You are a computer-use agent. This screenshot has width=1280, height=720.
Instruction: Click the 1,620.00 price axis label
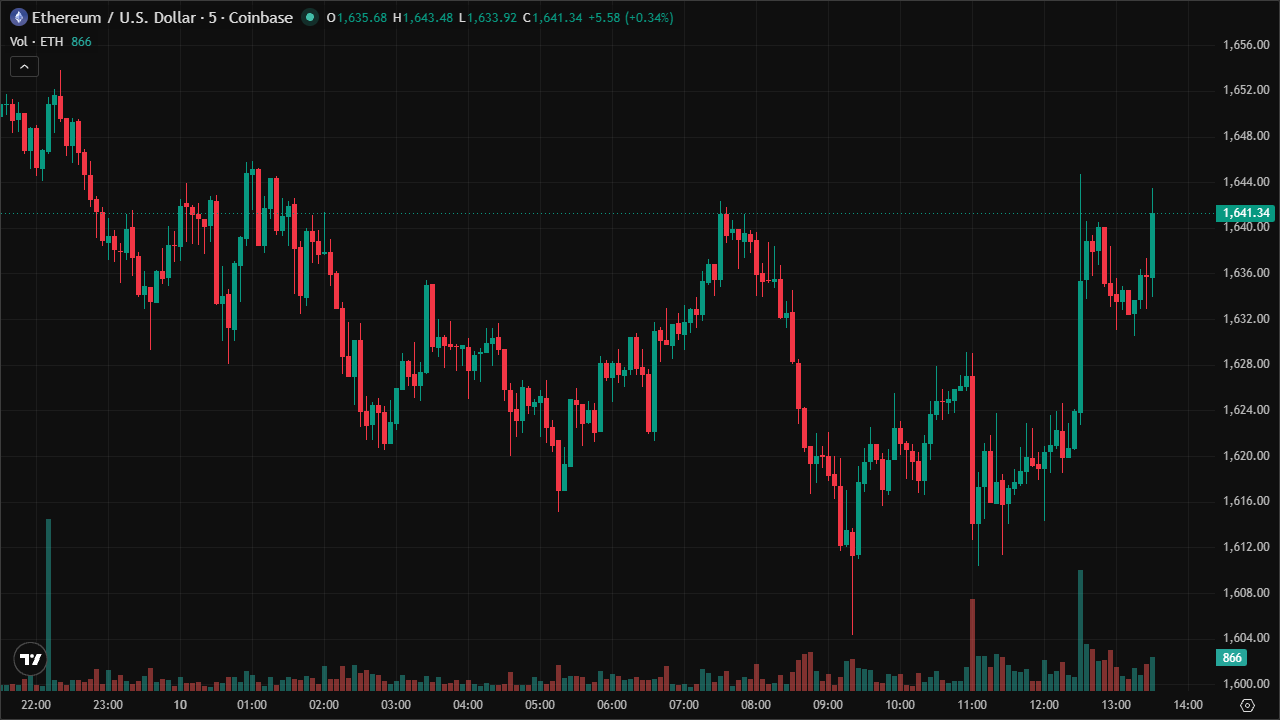[1245, 456]
